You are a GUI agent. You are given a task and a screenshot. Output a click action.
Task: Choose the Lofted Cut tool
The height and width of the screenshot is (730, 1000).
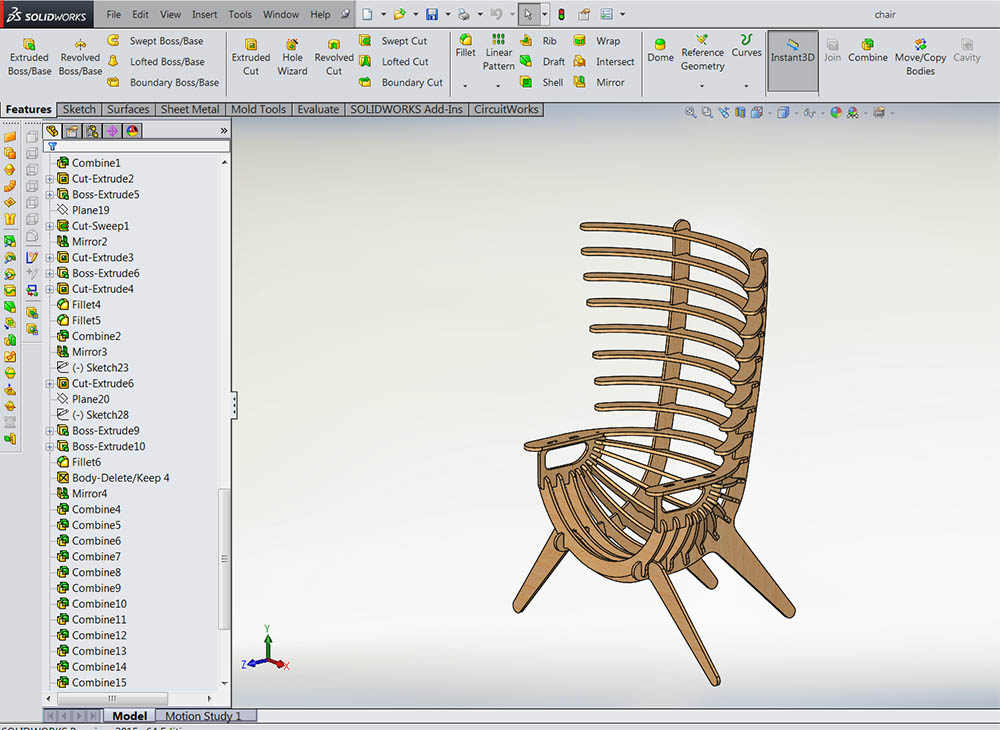(393, 61)
